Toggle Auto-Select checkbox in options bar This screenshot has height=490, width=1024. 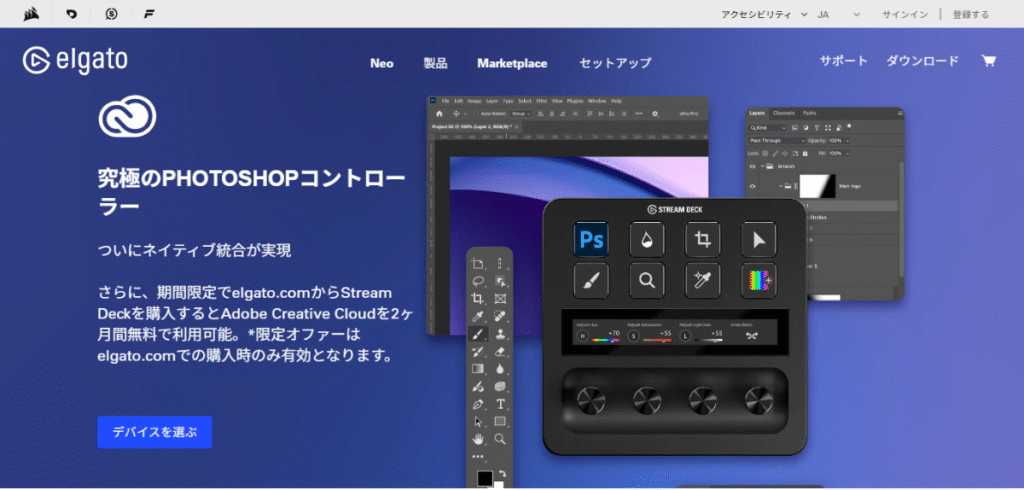pos(475,114)
